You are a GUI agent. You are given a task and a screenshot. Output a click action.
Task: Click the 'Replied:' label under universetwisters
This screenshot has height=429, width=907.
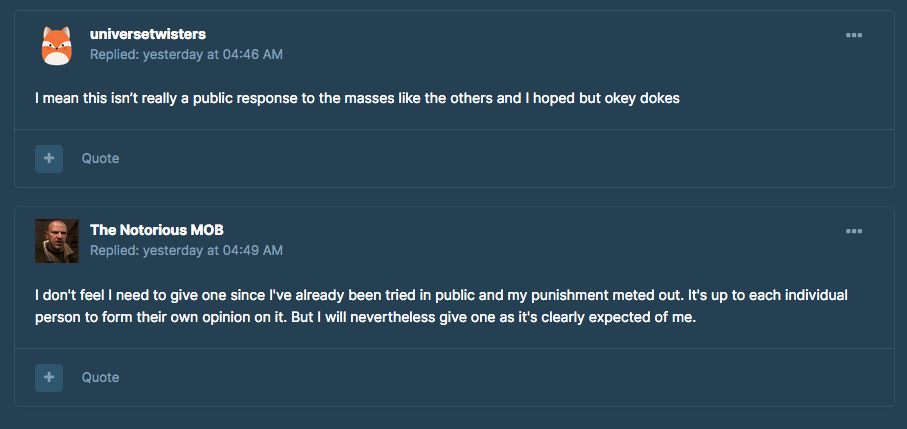(x=115, y=55)
